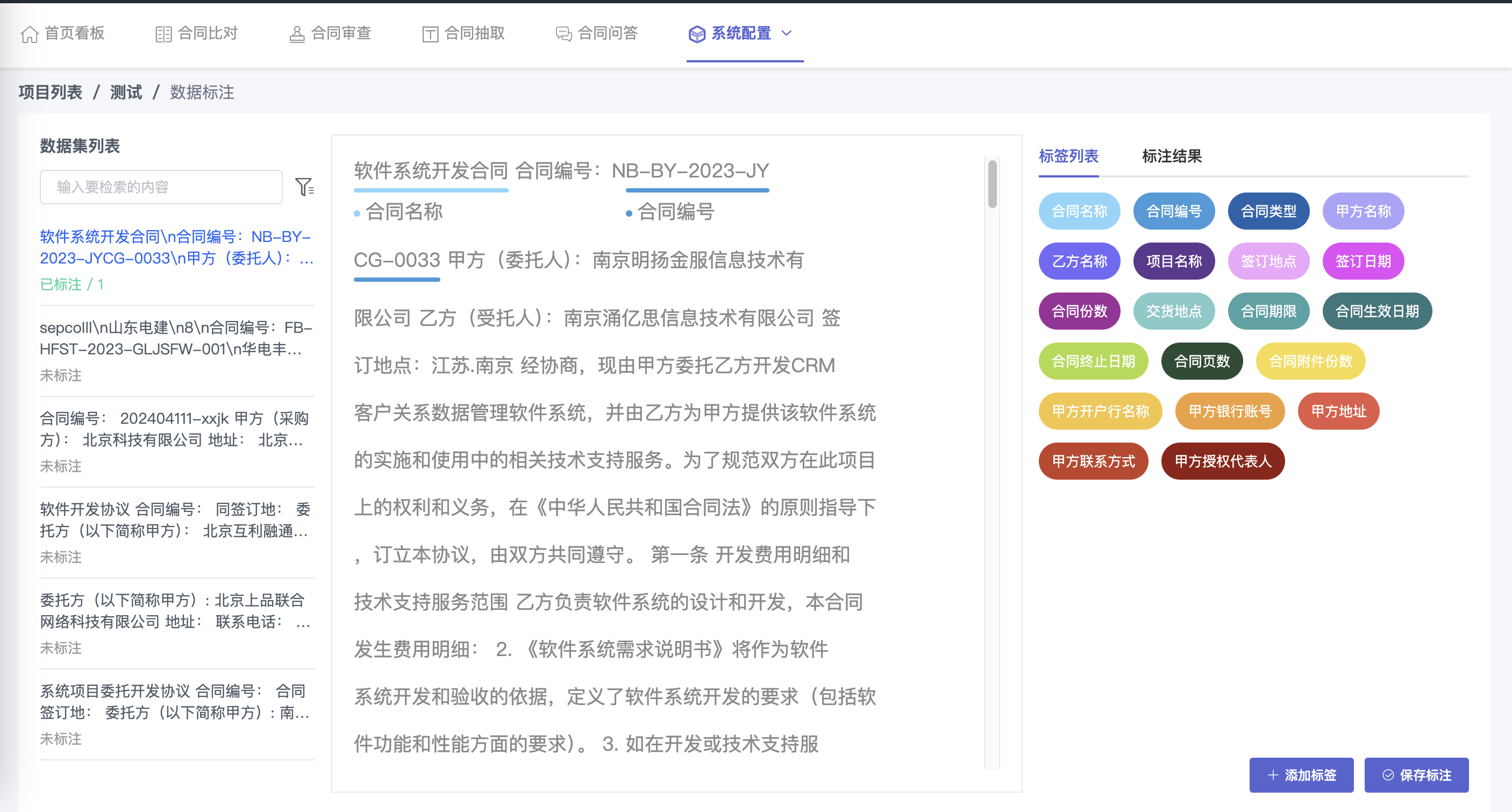This screenshot has height=812, width=1512.
Task: Click the dataset search input field
Action: tap(161, 187)
